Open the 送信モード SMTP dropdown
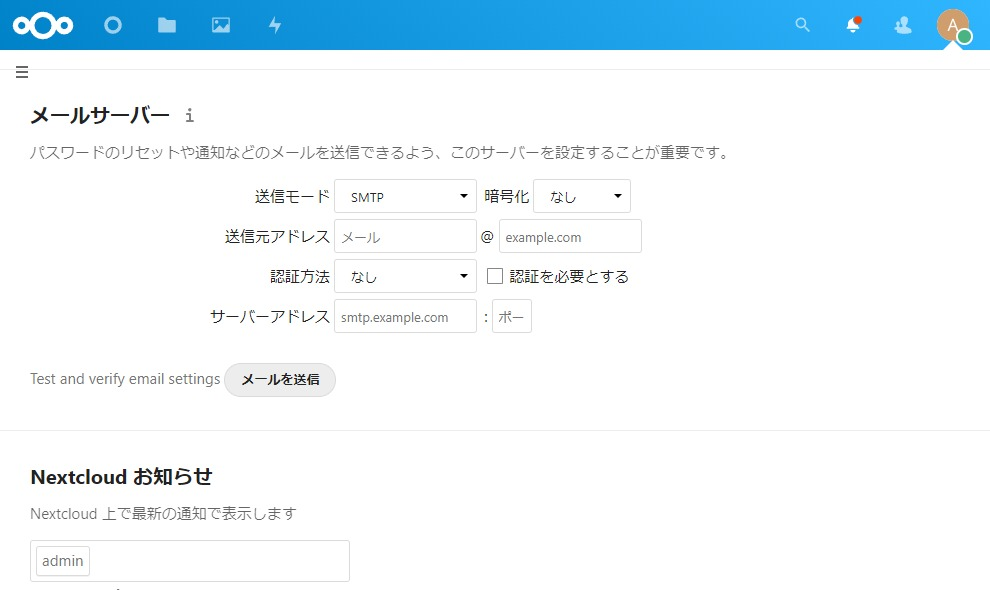 [405, 196]
